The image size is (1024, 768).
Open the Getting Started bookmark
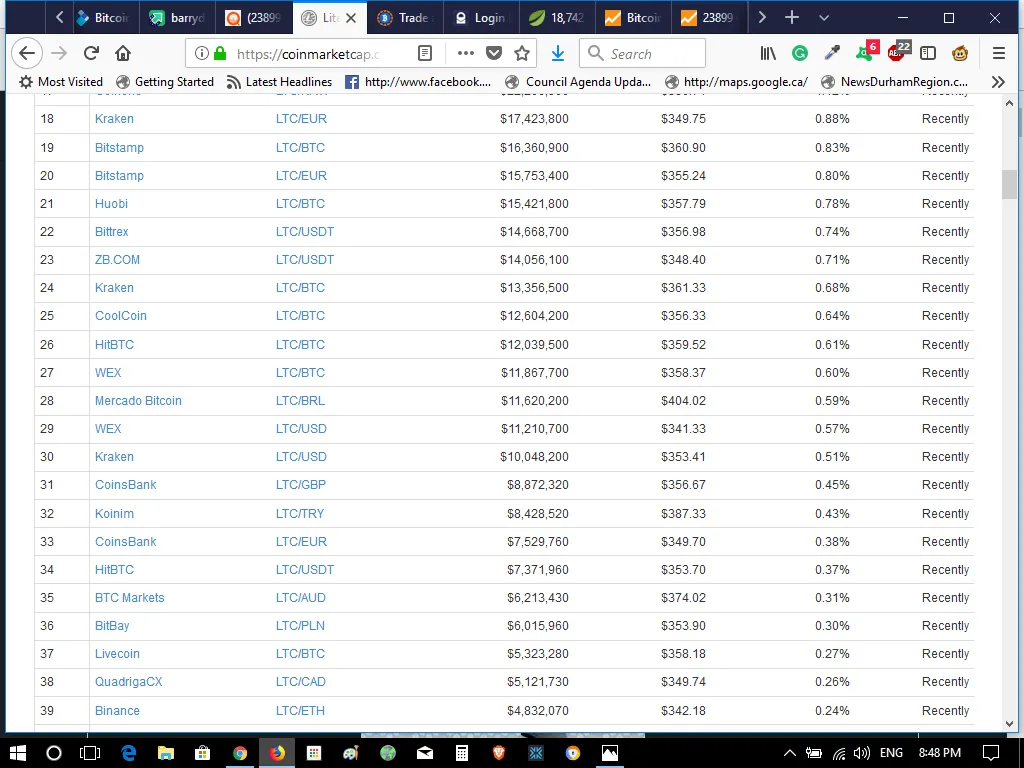165,82
